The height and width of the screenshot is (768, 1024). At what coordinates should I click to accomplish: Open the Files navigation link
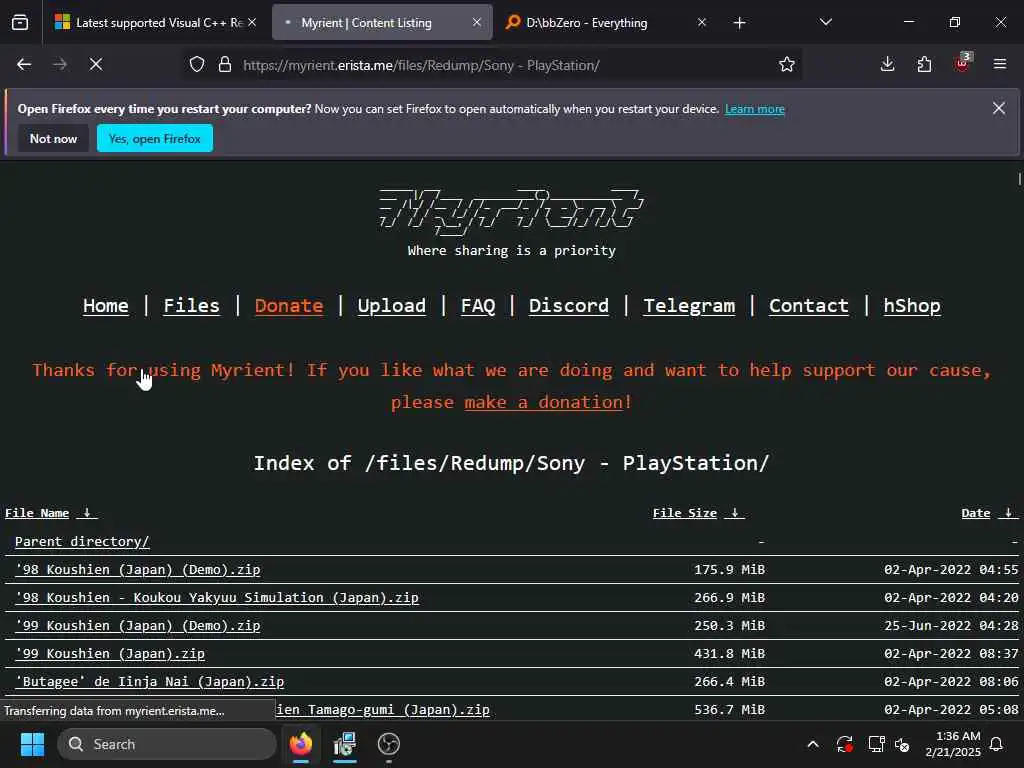(x=191, y=306)
